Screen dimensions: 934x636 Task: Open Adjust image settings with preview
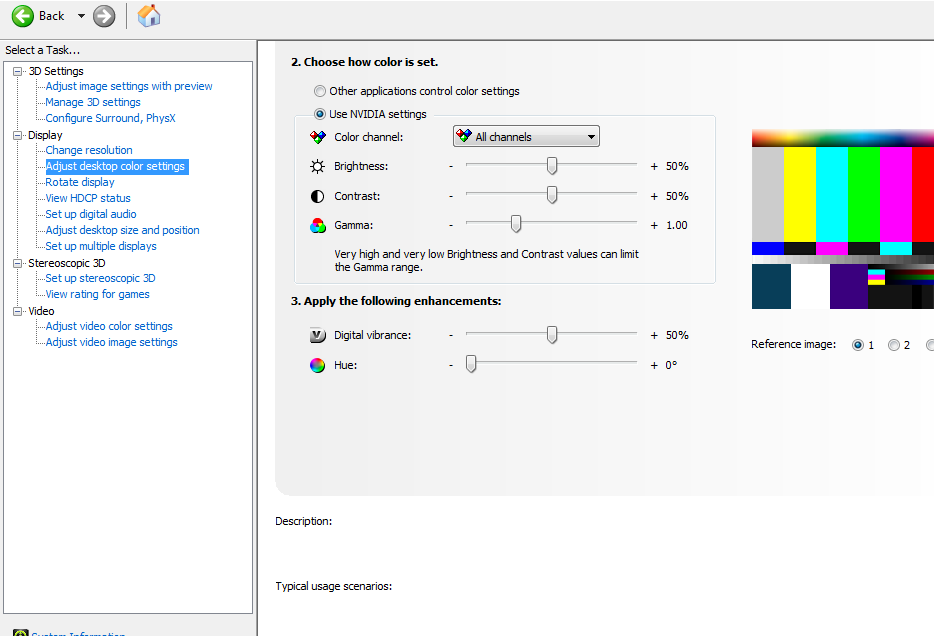click(129, 86)
